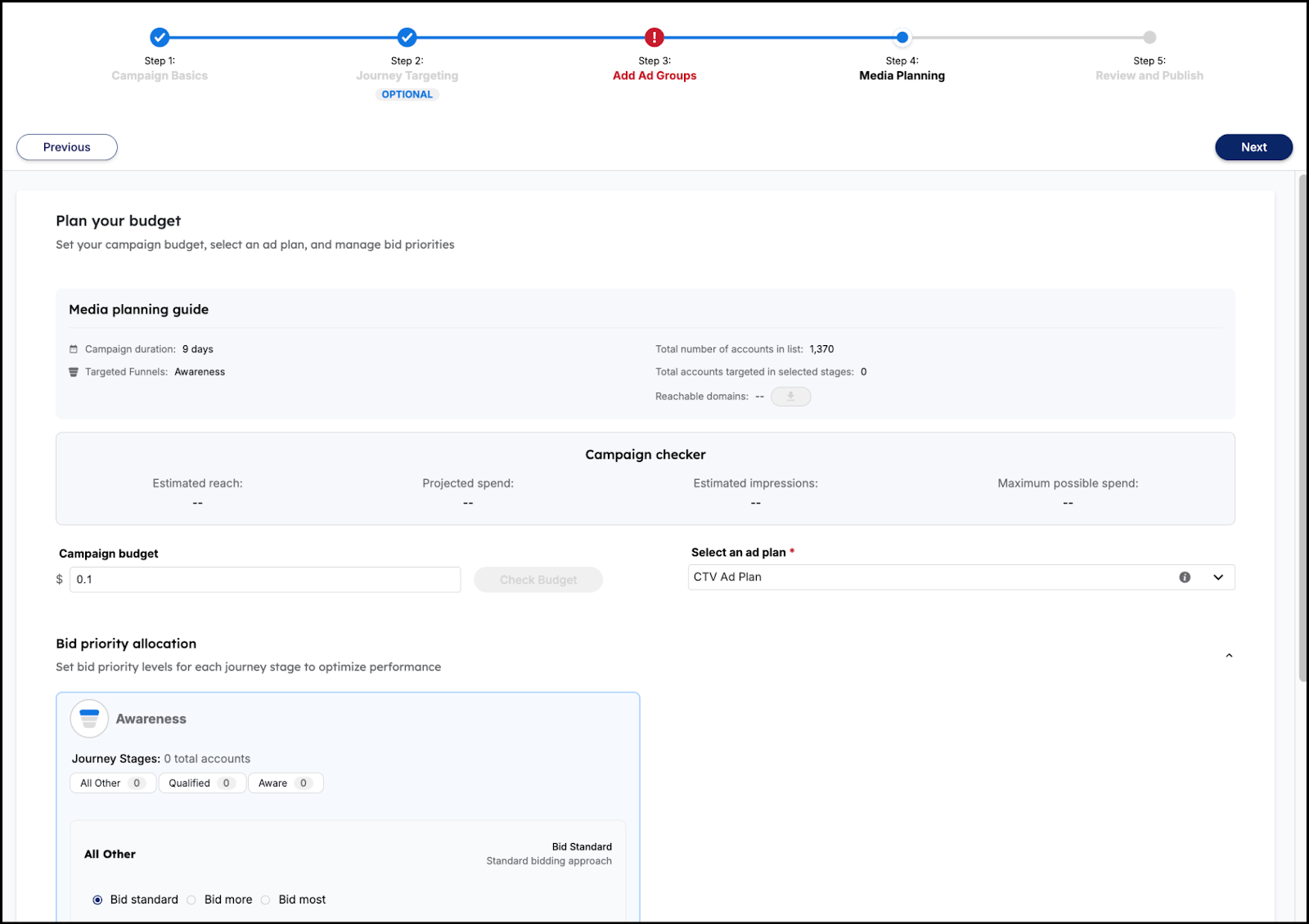
Task: Click the info icon in ad plan field
Action: (x=1185, y=577)
